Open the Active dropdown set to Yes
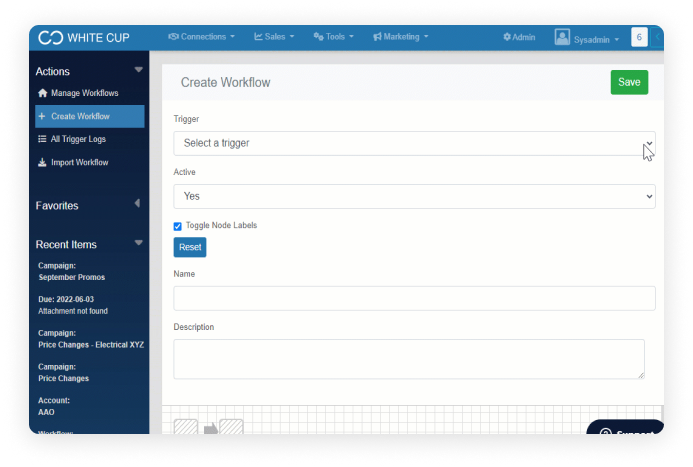 tap(414, 197)
